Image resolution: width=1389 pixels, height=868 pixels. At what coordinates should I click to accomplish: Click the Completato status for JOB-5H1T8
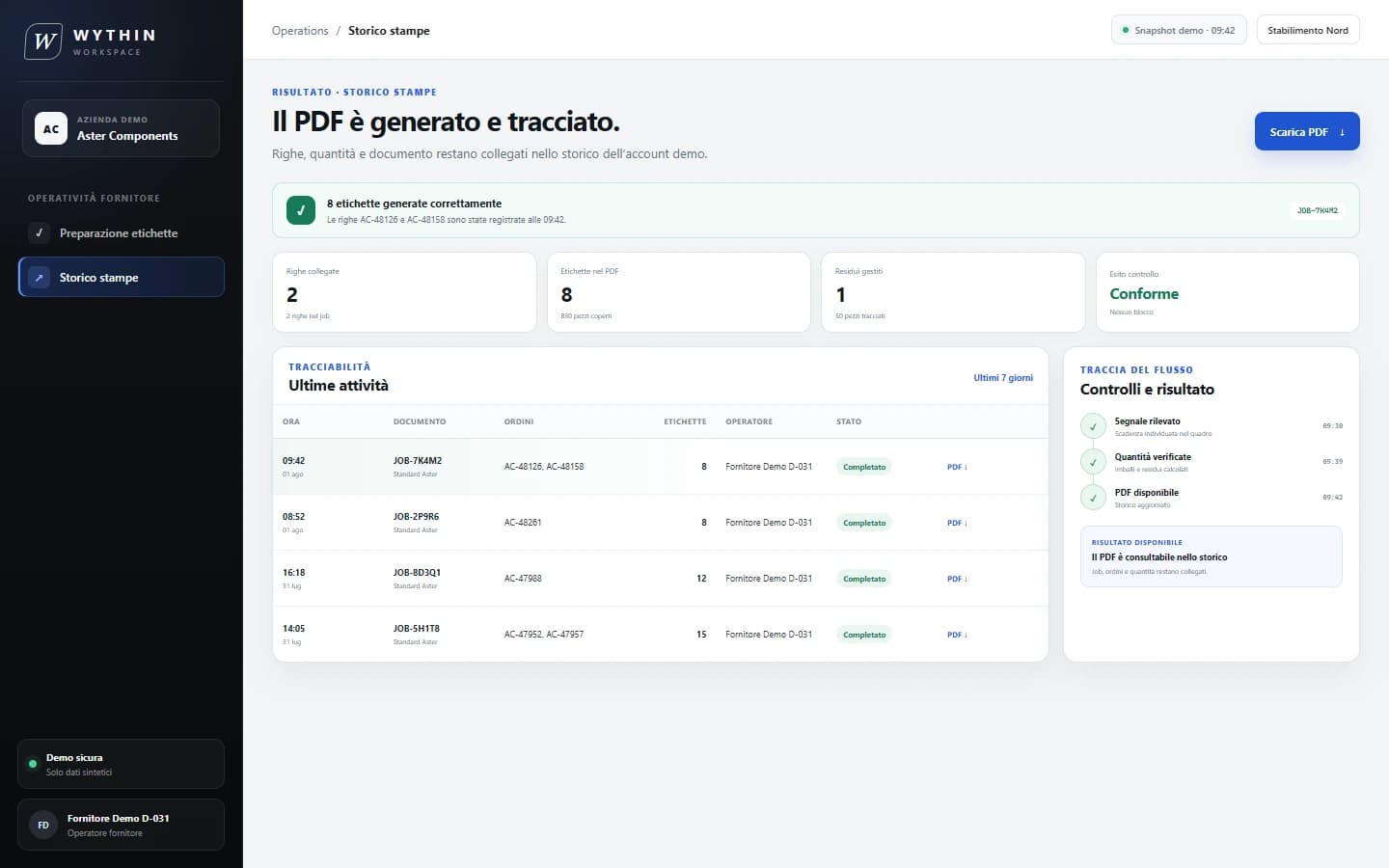pyautogui.click(x=864, y=635)
